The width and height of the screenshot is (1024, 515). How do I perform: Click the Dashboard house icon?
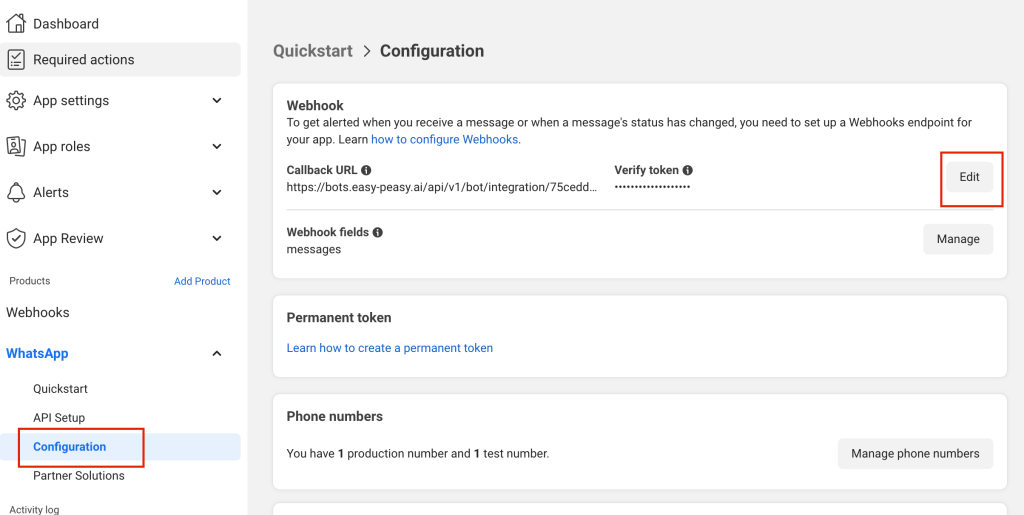16,23
